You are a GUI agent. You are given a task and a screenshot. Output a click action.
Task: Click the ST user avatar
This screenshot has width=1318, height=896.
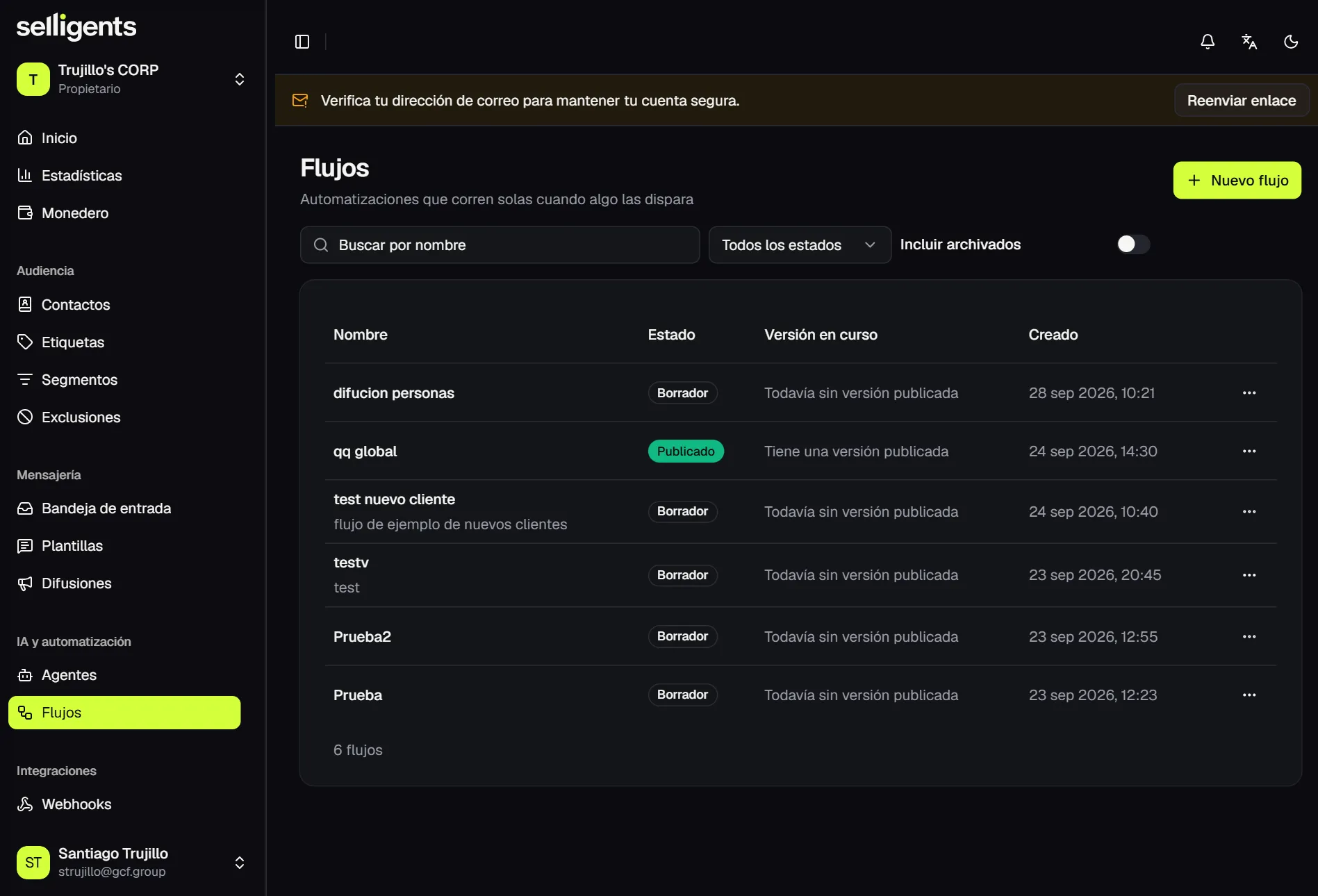click(x=33, y=863)
